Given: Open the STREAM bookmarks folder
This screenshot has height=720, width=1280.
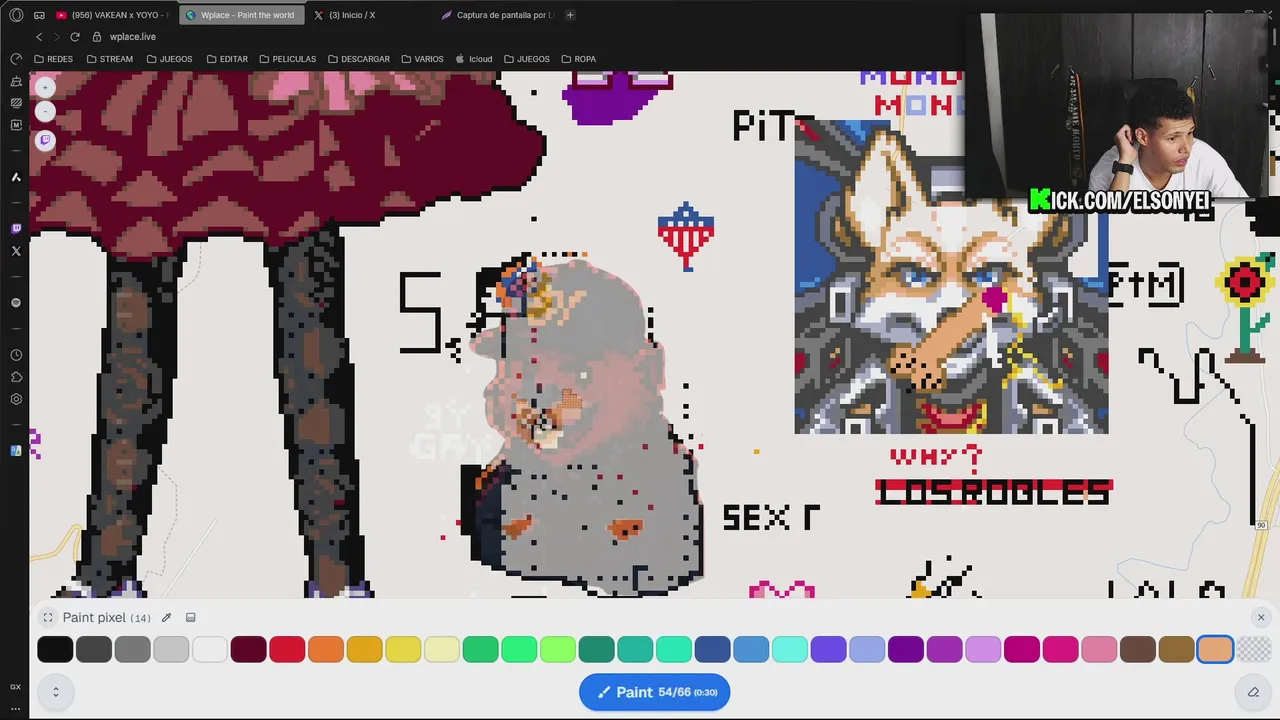Looking at the screenshot, I should click(110, 59).
